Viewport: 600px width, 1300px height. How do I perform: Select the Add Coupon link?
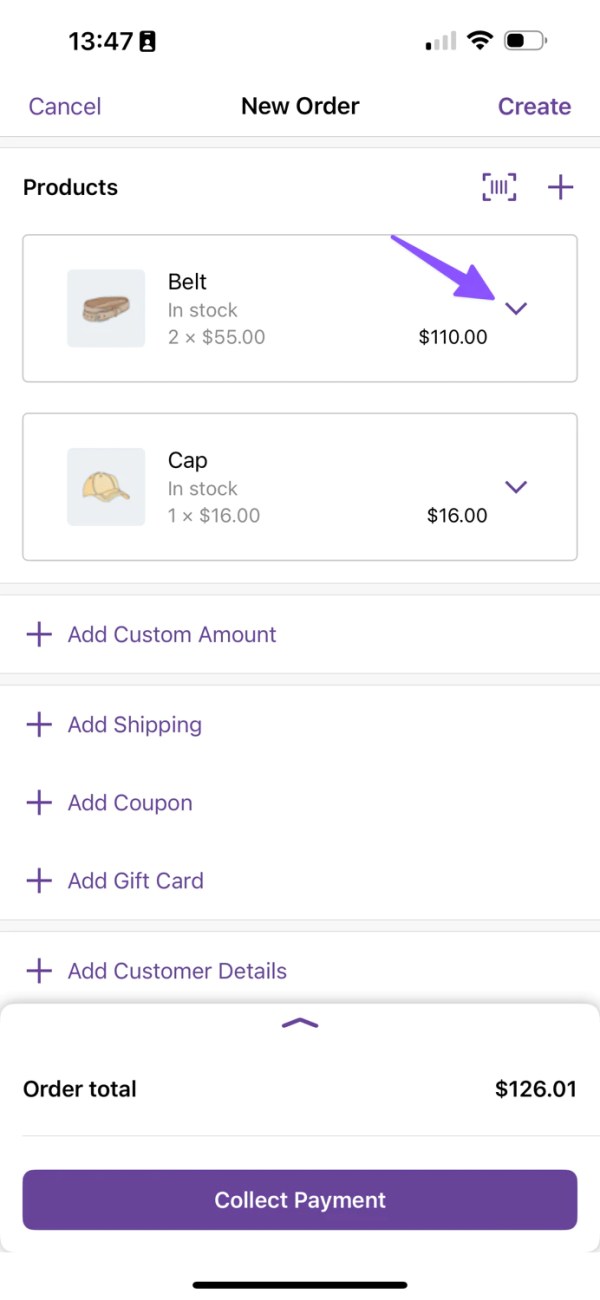[x=130, y=803]
